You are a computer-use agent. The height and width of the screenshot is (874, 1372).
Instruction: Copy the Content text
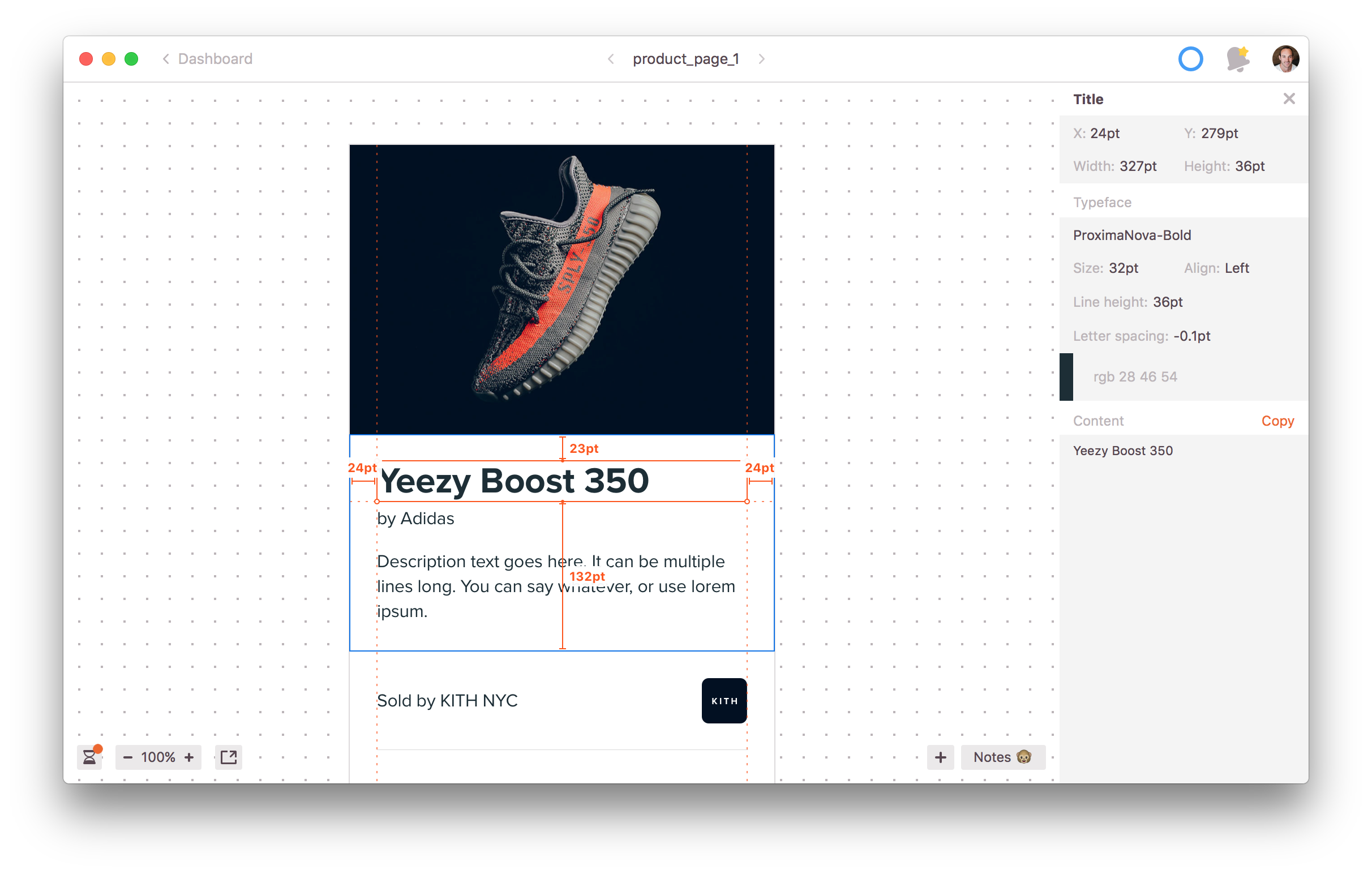point(1277,421)
